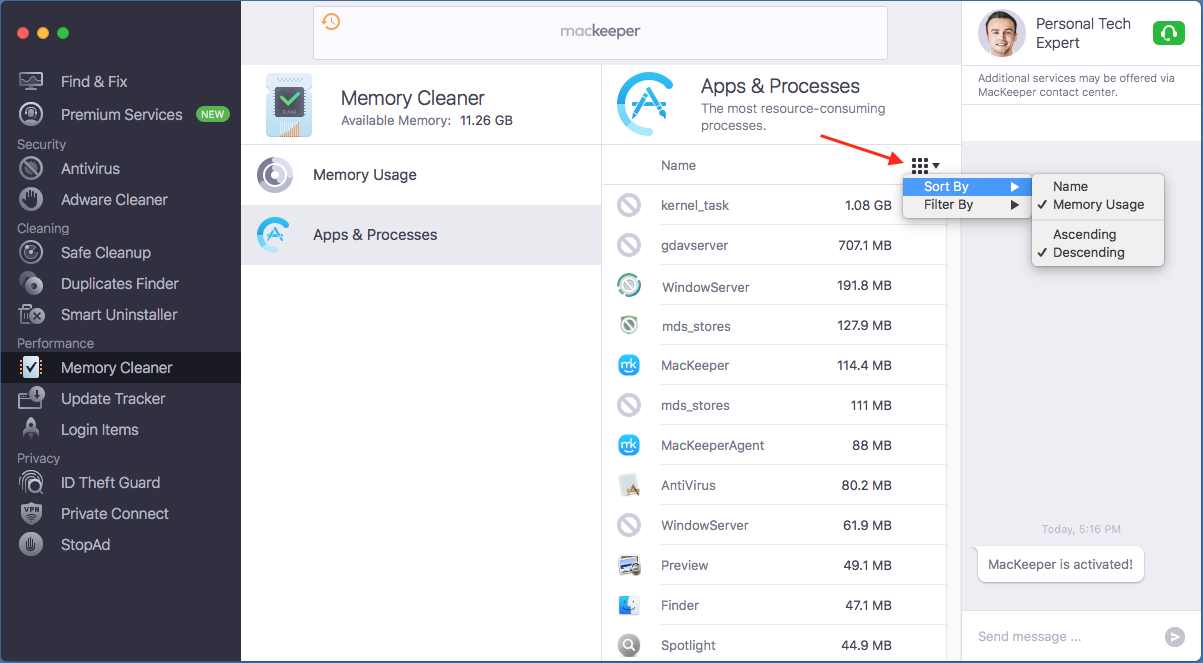
Task: Switch to the Apps & Processes tab
Action: tap(421, 235)
